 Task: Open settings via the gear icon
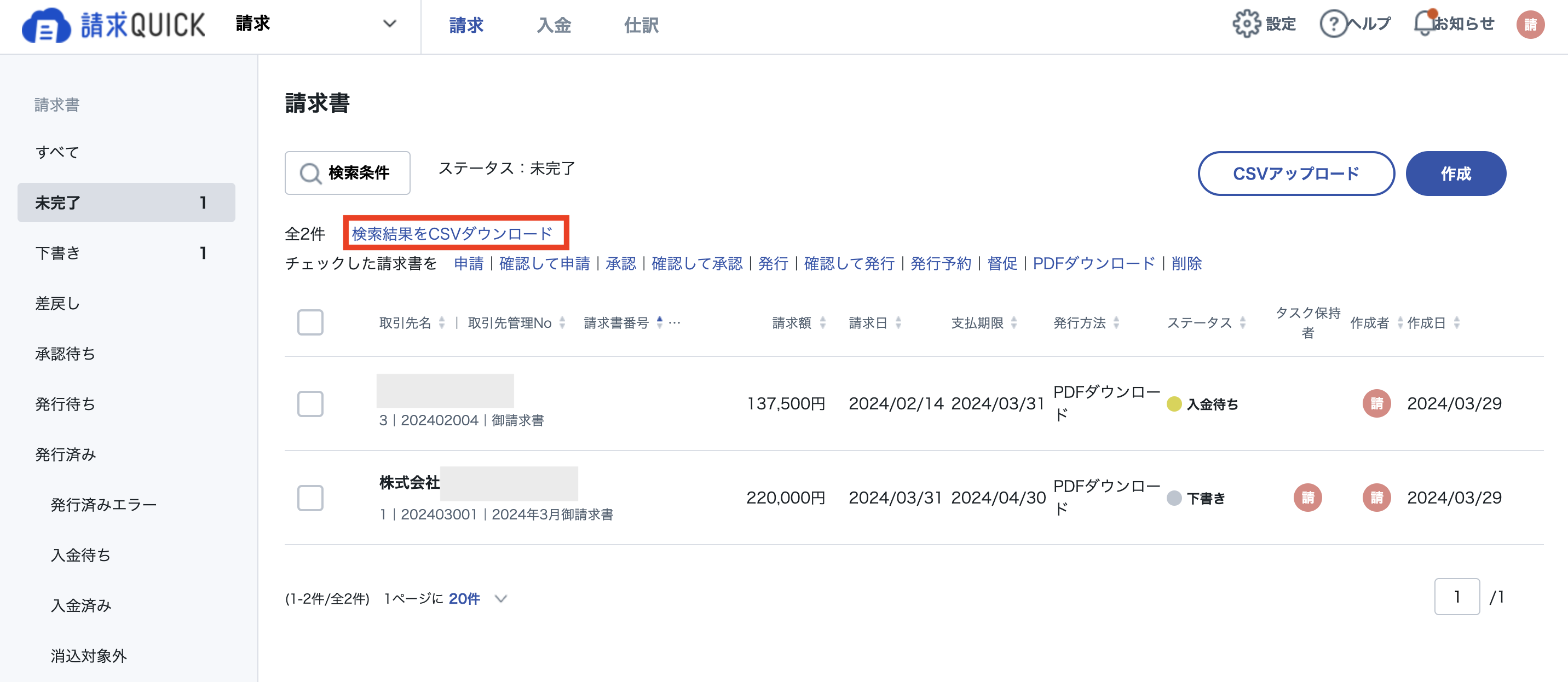[1246, 24]
